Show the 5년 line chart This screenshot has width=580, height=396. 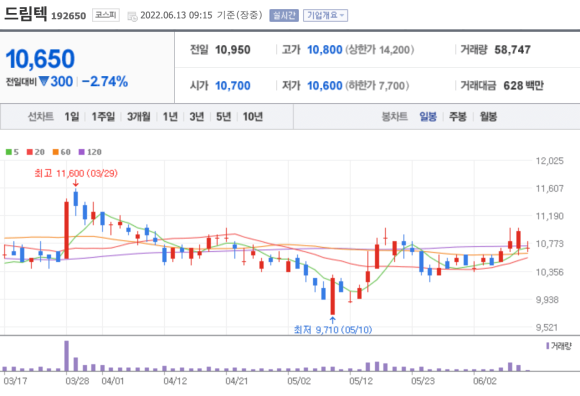pos(223,117)
